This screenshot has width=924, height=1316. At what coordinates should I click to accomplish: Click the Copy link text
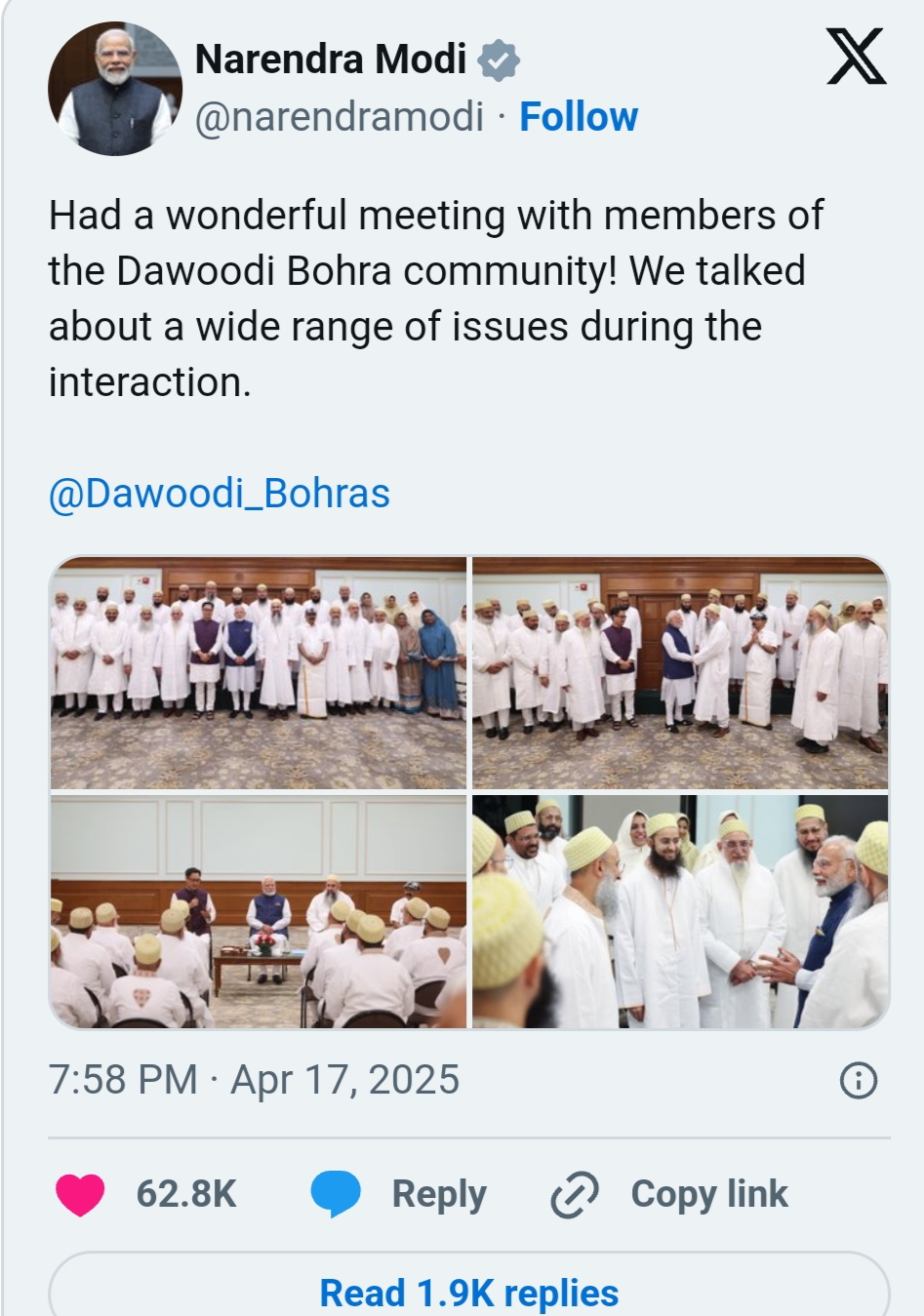(x=709, y=1194)
